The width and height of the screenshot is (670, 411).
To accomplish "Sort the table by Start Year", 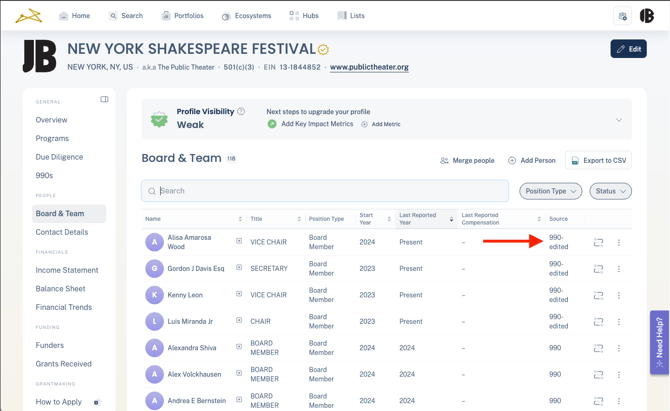I will [389, 219].
